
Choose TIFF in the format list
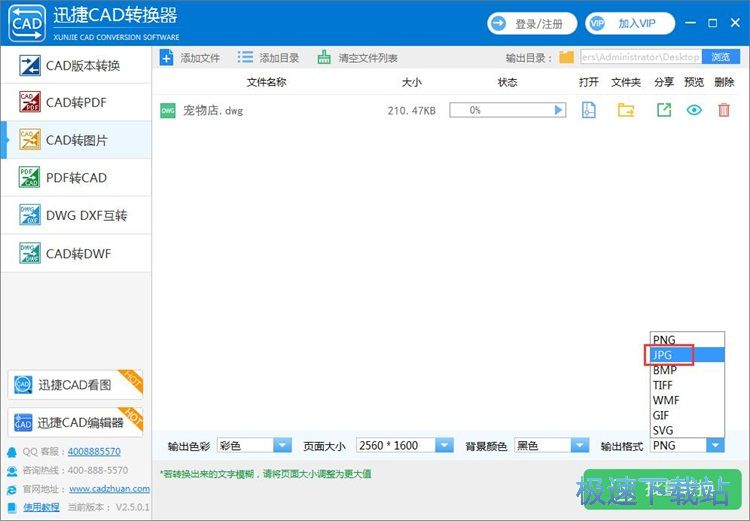click(687, 385)
